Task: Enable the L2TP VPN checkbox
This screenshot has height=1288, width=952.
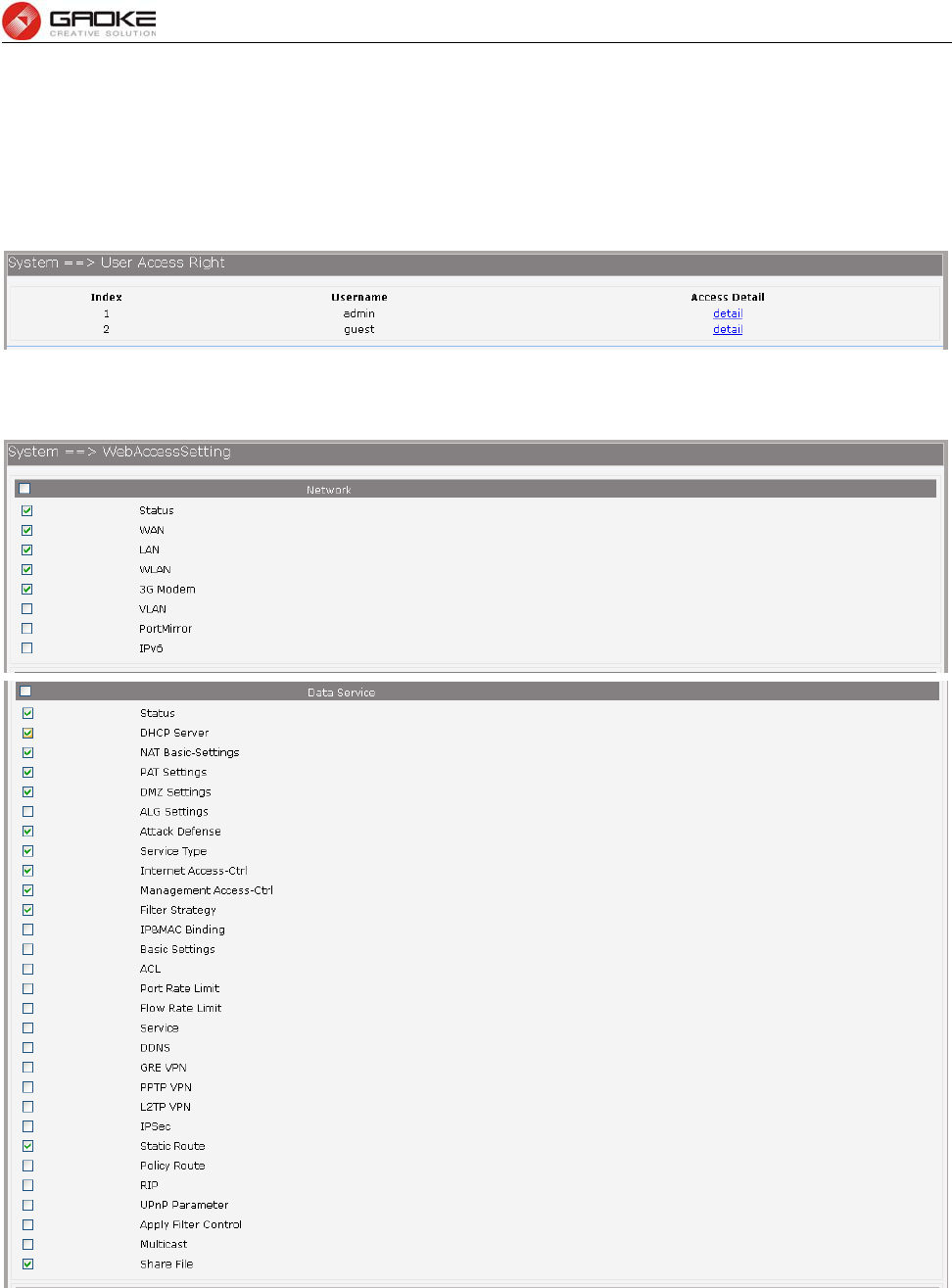Action: tap(28, 1107)
